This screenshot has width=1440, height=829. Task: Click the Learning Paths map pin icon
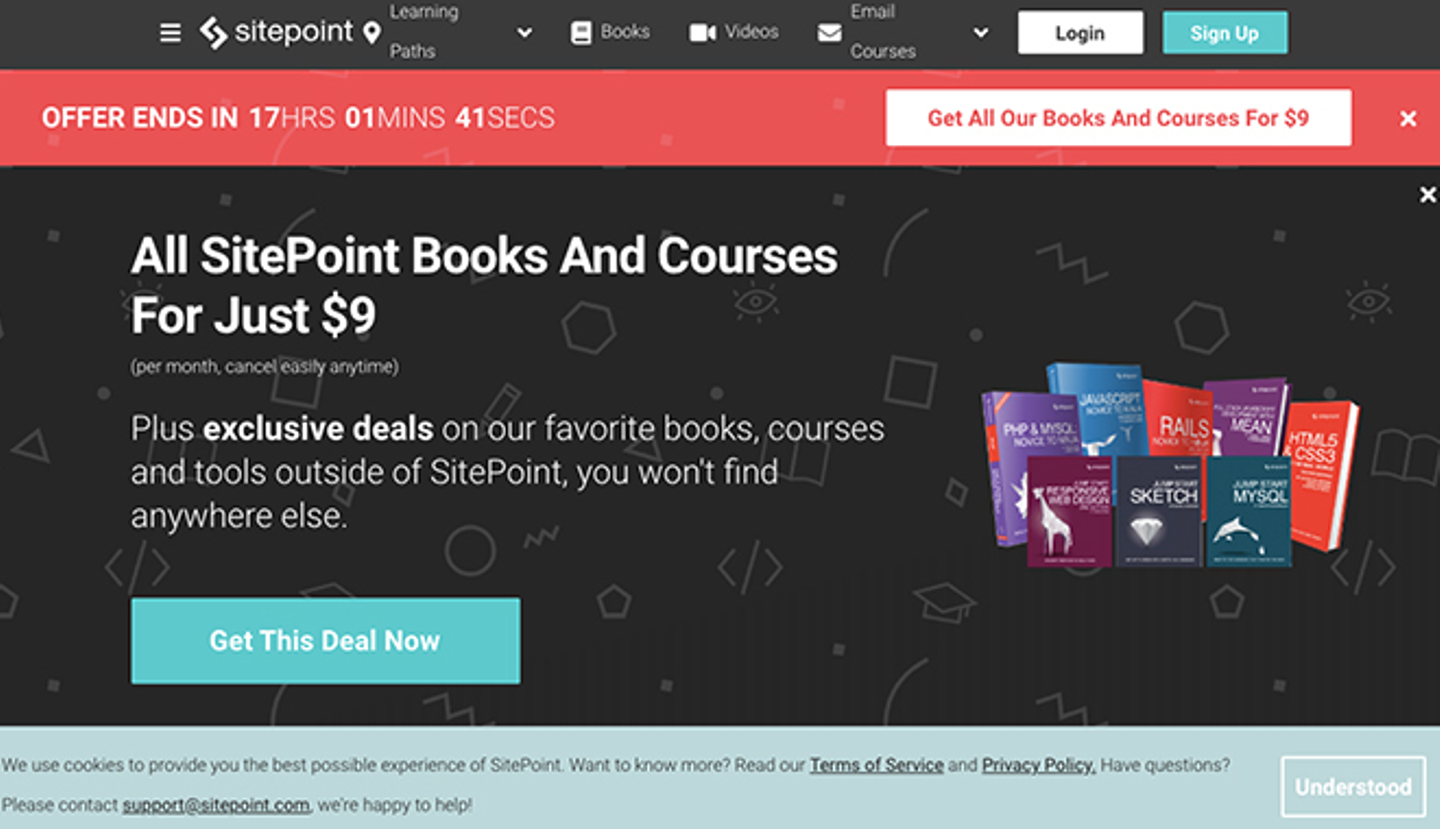[372, 33]
